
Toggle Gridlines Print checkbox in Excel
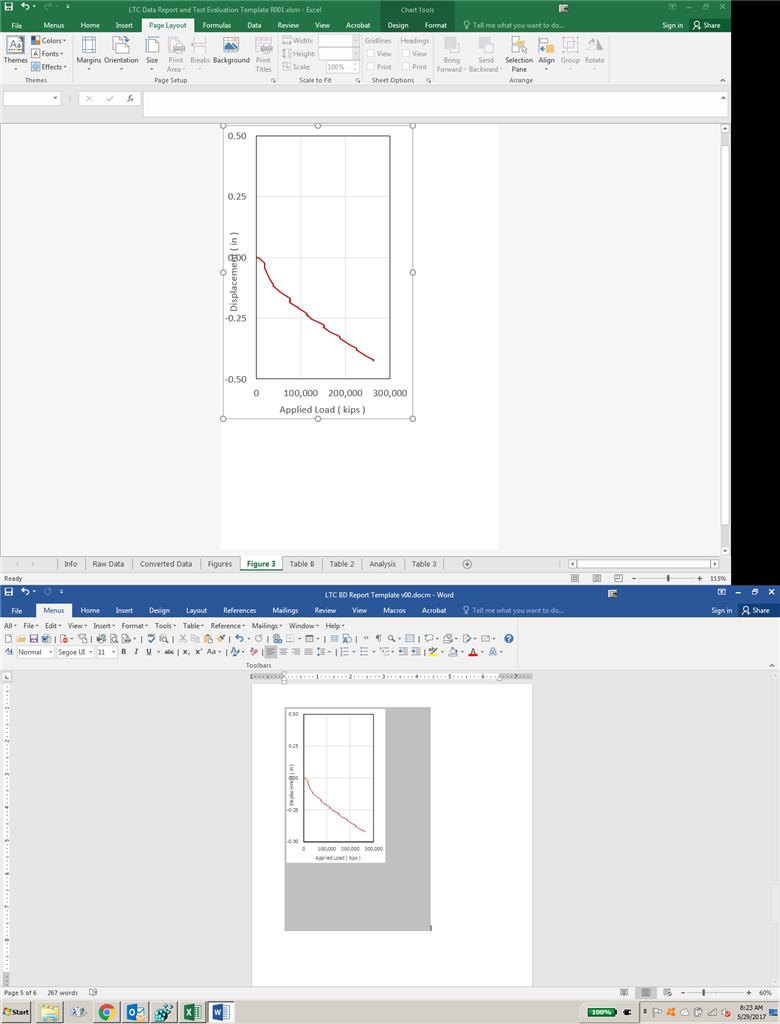(x=370, y=67)
